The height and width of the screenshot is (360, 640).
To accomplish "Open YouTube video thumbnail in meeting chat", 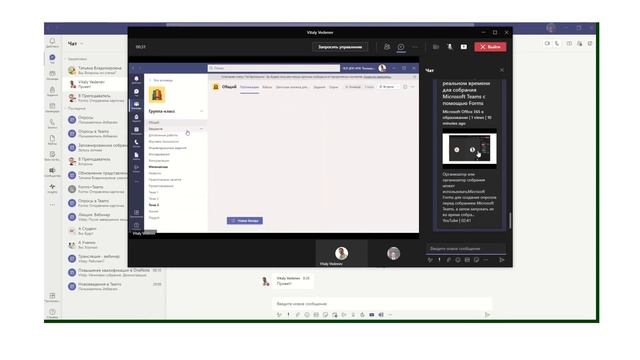I will [469, 149].
